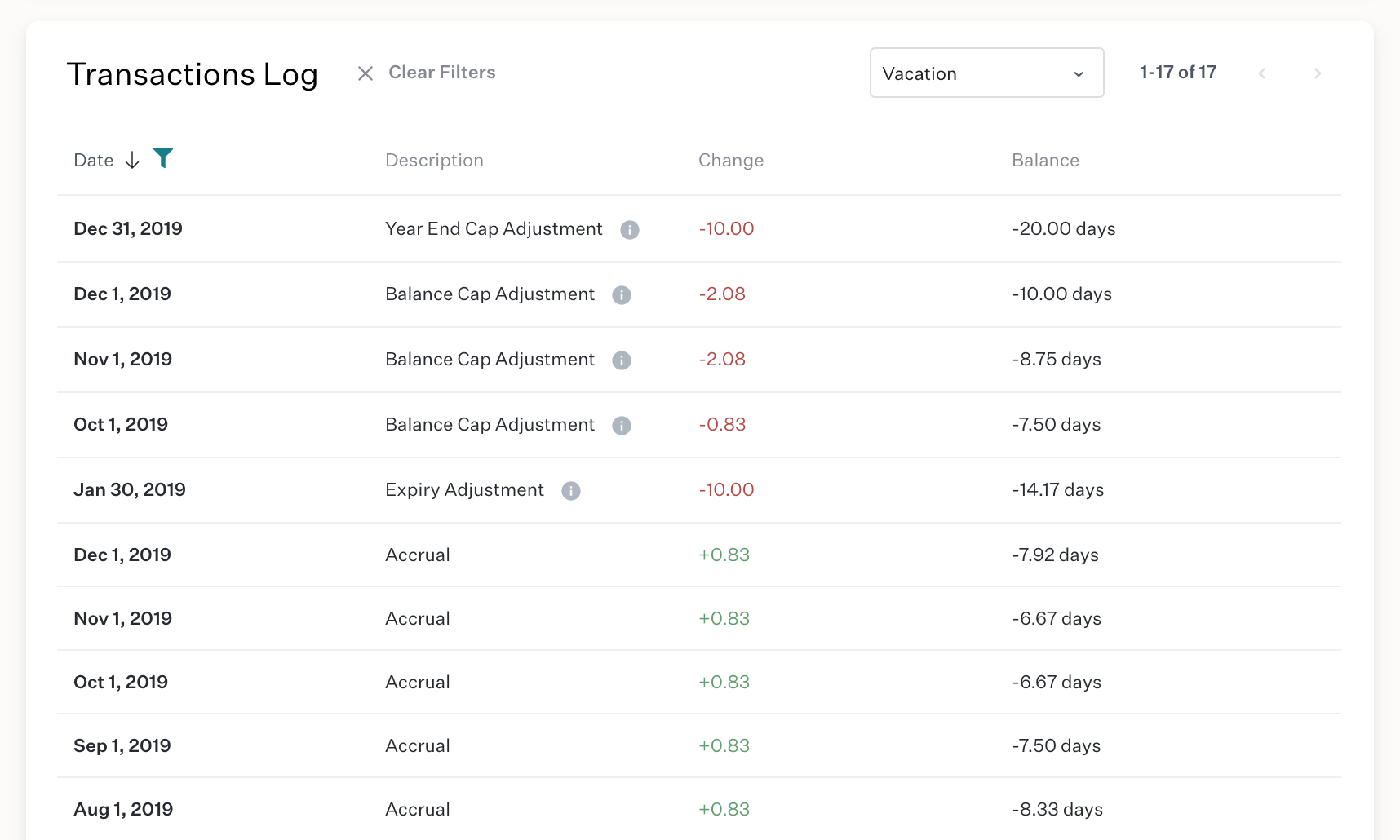This screenshot has height=840, width=1400.
Task: Click the teal Date filter funnel icon
Action: (x=163, y=158)
